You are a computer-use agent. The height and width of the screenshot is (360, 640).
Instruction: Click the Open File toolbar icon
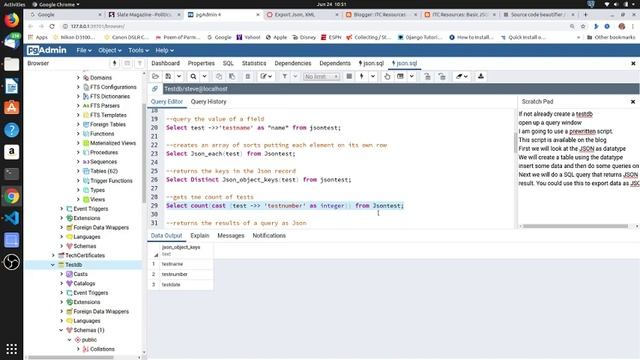pos(155,76)
